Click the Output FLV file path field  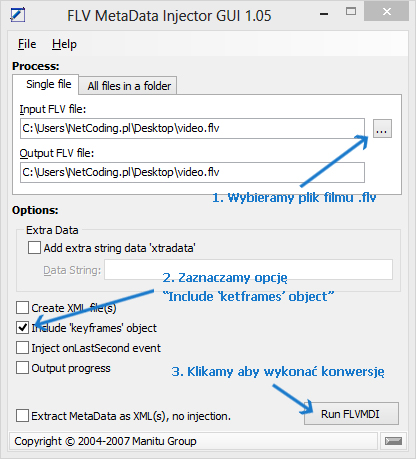192,172
